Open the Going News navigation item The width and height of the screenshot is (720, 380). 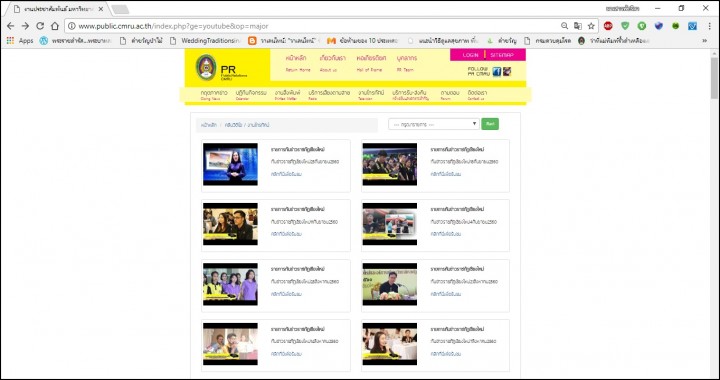tap(214, 95)
